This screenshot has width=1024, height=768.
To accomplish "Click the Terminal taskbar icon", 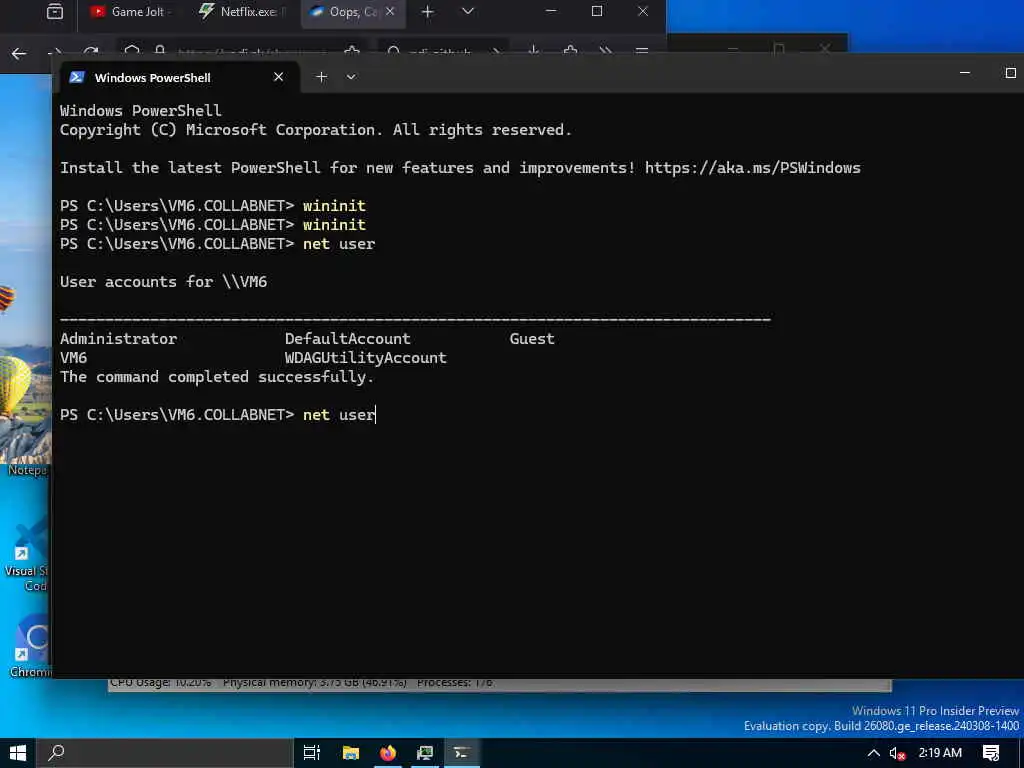I will [x=462, y=753].
